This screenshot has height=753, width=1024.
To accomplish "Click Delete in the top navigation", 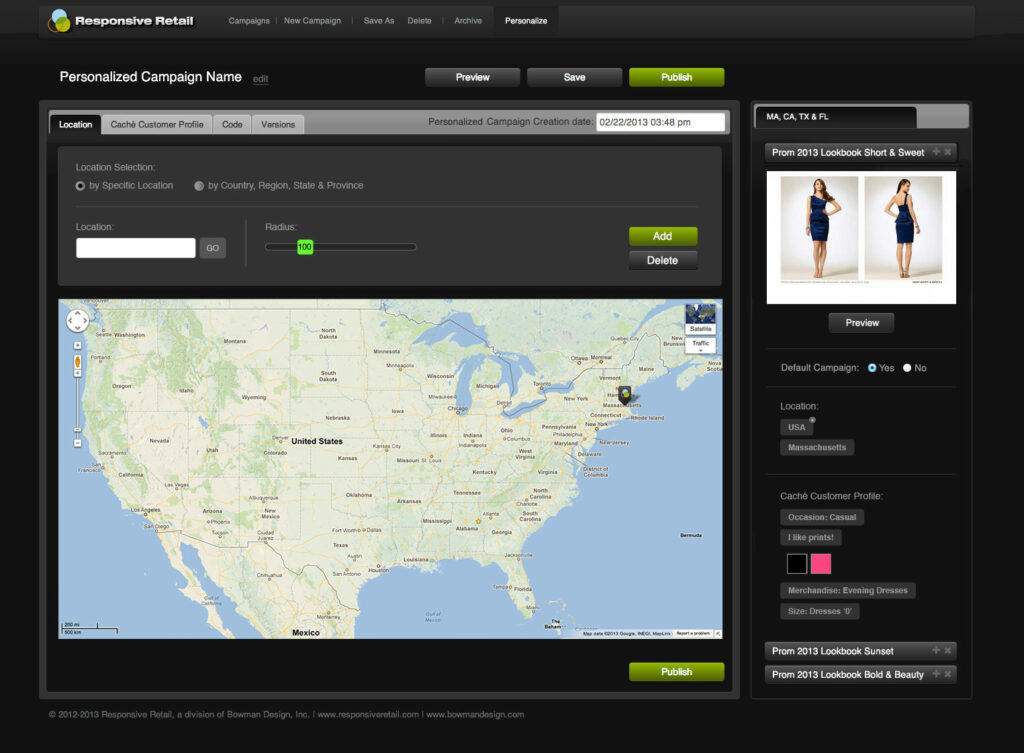I will point(419,21).
